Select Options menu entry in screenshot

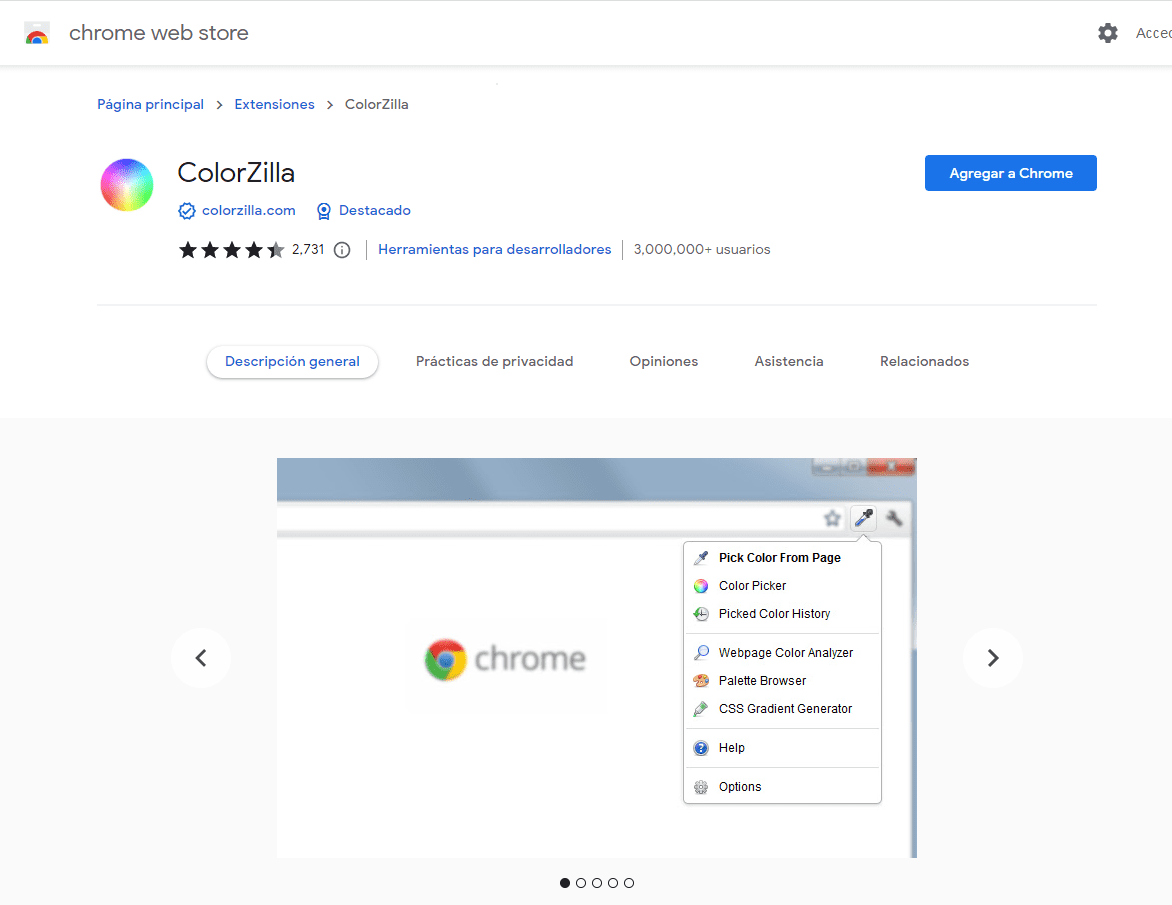coord(782,787)
